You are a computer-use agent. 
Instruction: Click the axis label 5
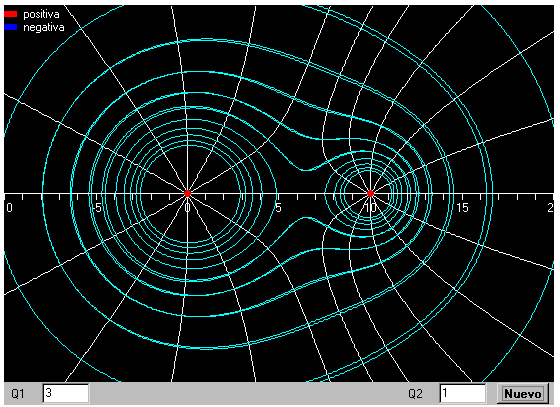[x=278, y=208]
